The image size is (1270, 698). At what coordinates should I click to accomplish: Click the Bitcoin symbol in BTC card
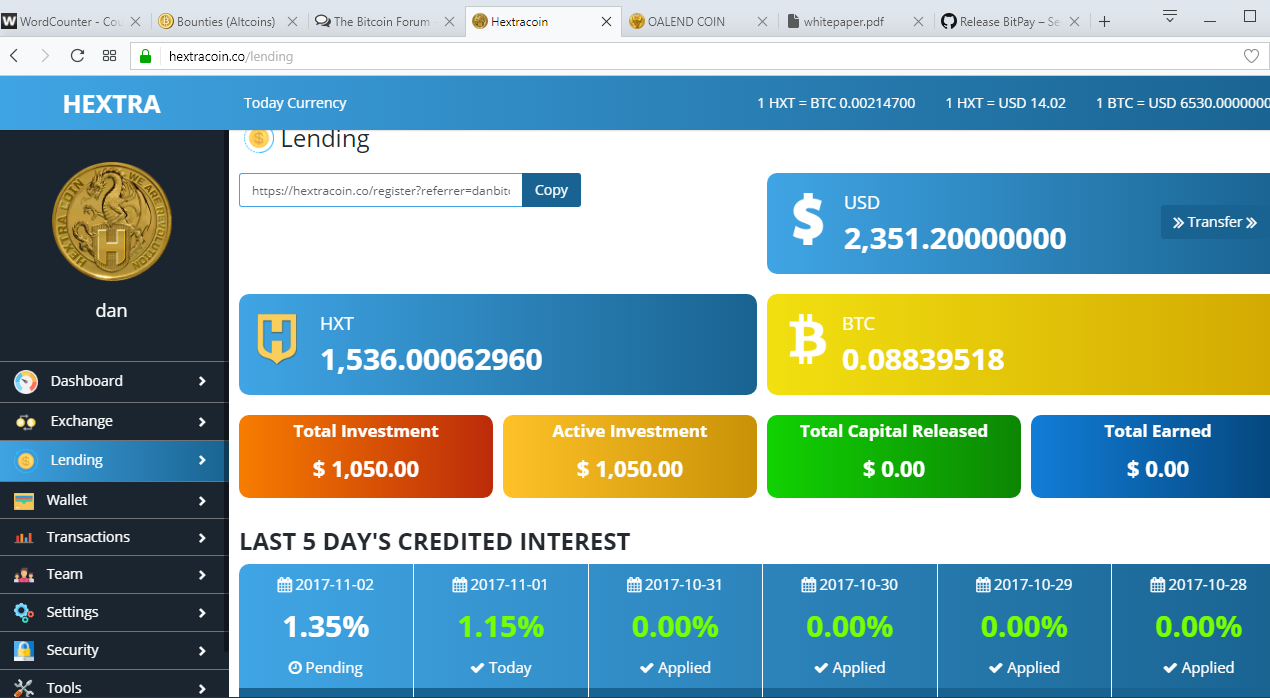tap(807, 339)
